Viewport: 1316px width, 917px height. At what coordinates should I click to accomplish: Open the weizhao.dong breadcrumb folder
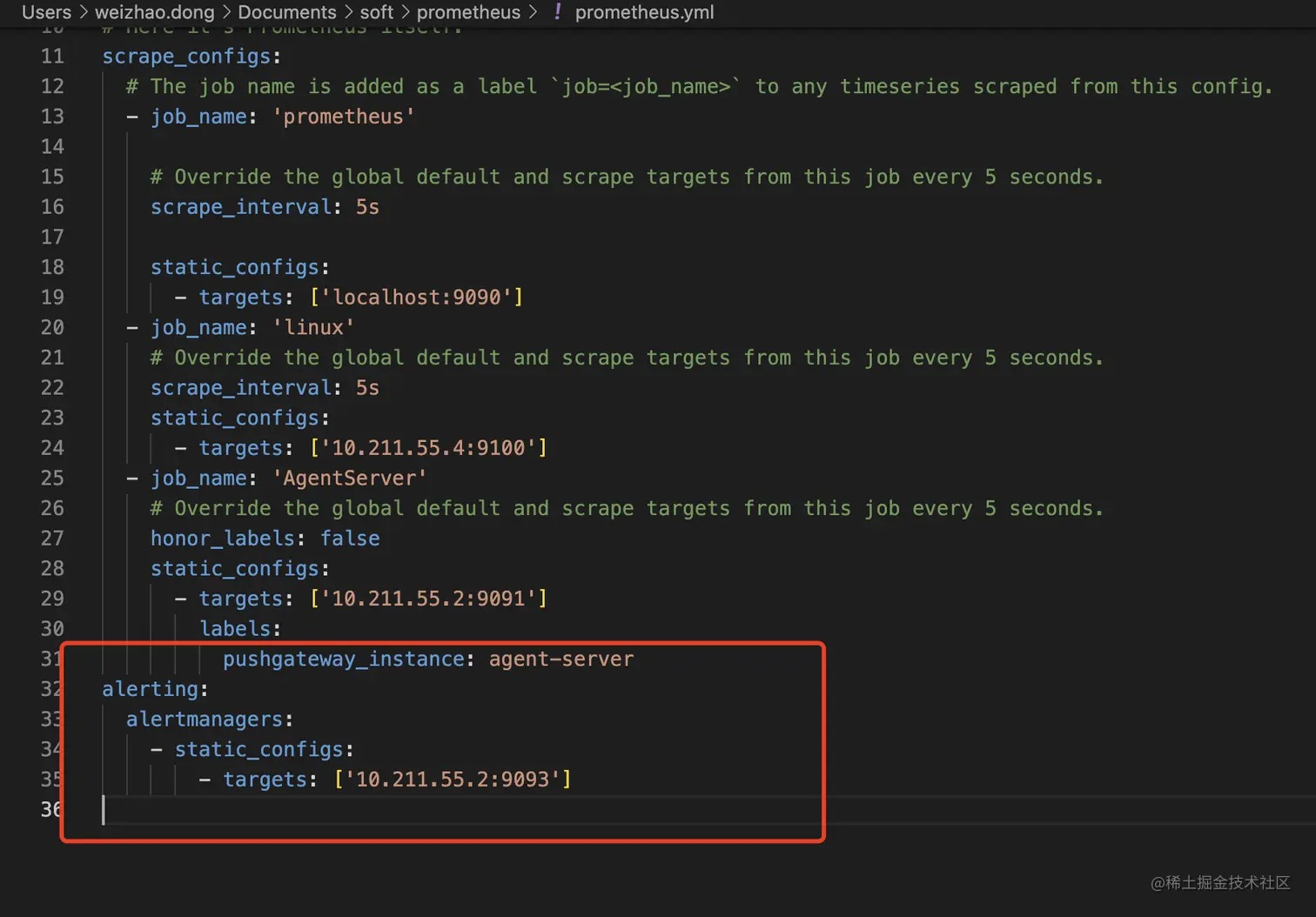pos(155,12)
